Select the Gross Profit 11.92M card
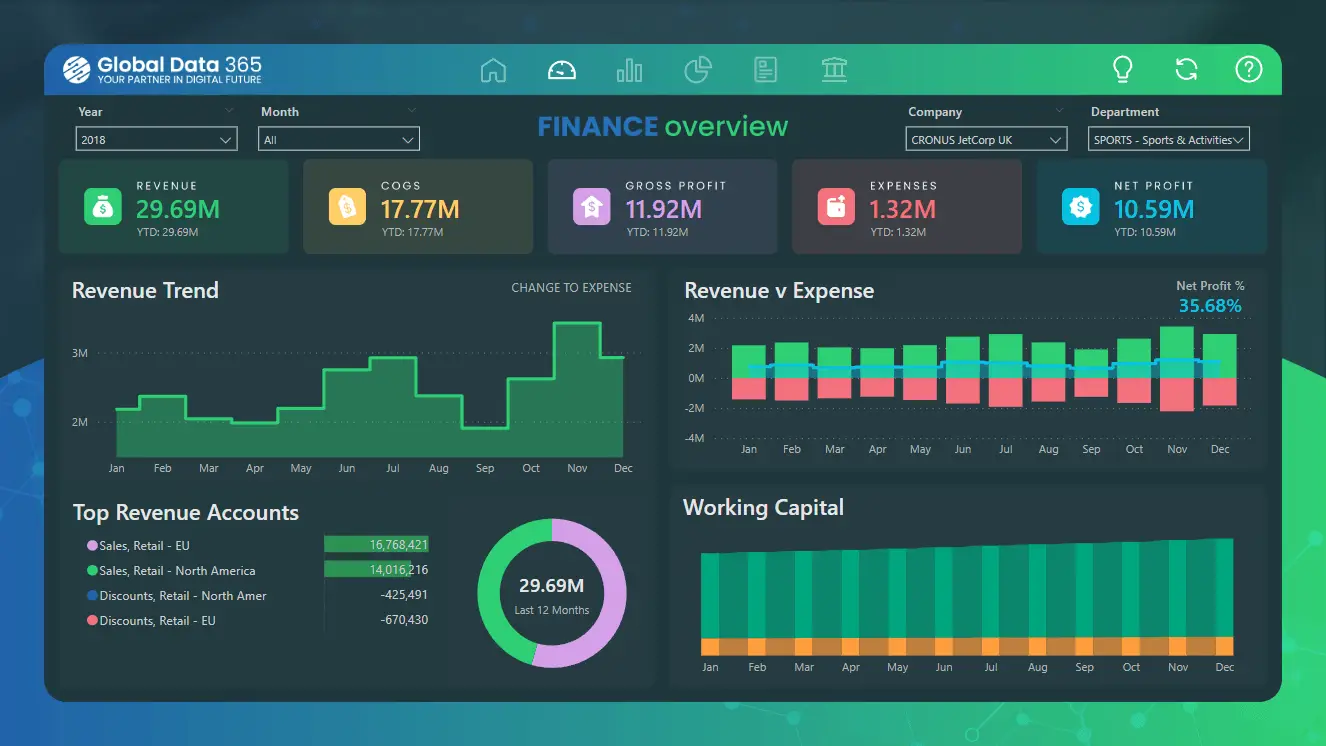Viewport: 1326px width, 746px height. 662,207
